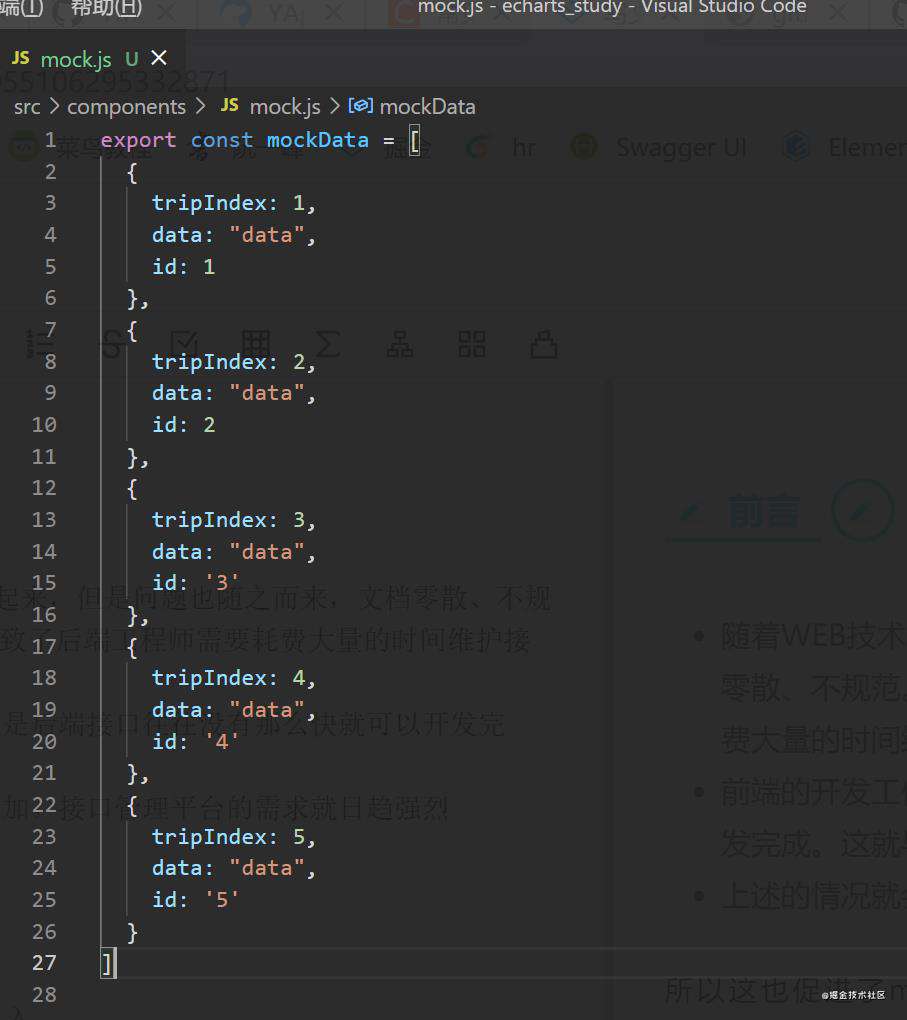Click the closing bracket on line 27
The height and width of the screenshot is (1020, 907).
click(107, 963)
